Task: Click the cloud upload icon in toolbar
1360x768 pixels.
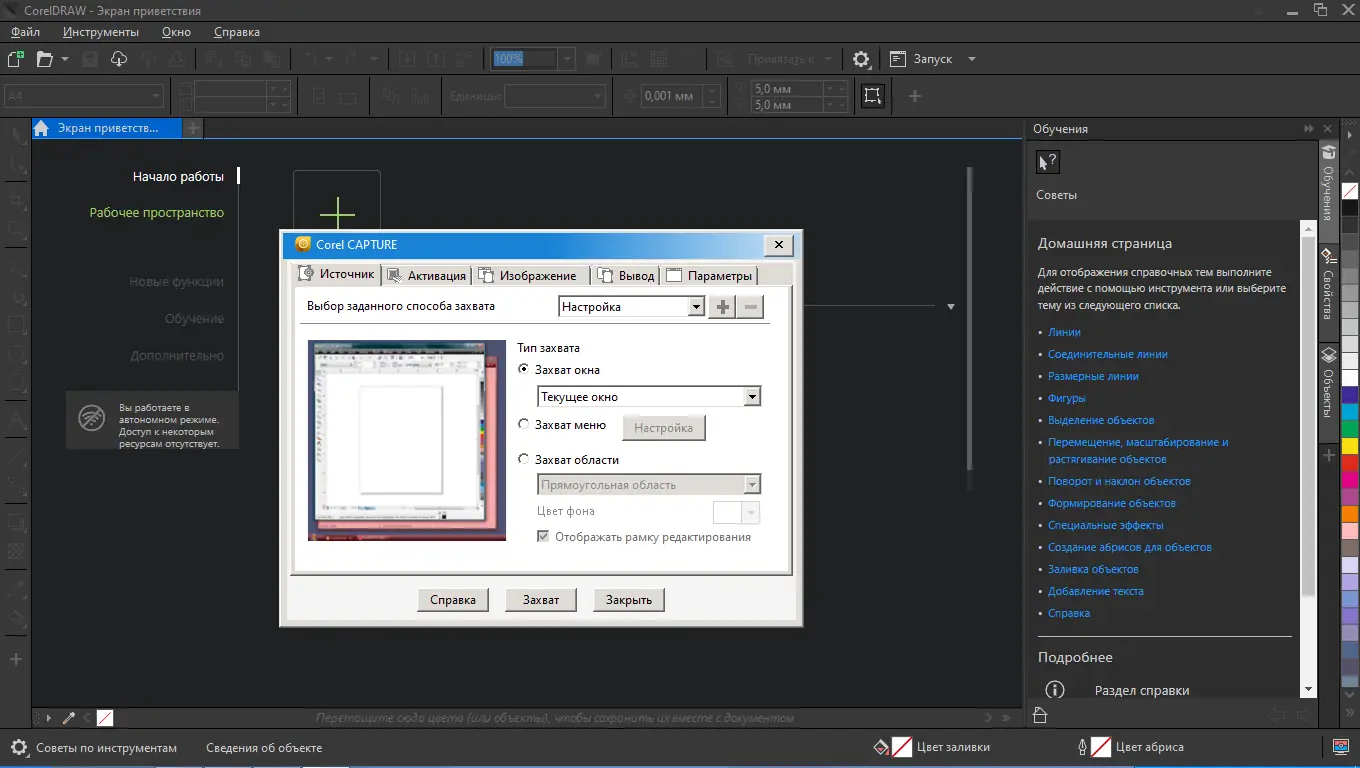Action: click(x=119, y=59)
